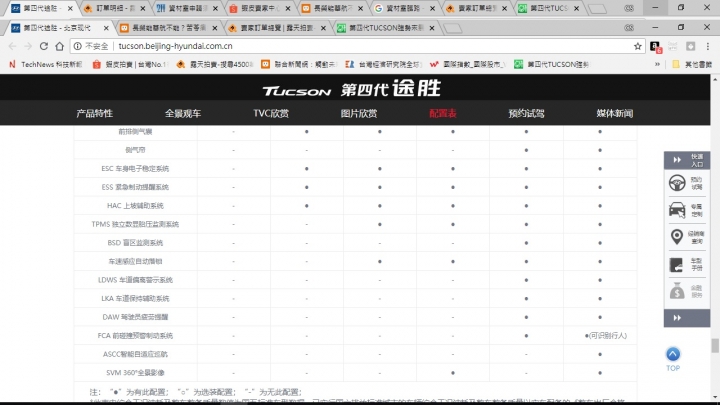
Task: Switch to the 賣家訂單總覽 露天拍賣 tab
Action: (x=276, y=28)
